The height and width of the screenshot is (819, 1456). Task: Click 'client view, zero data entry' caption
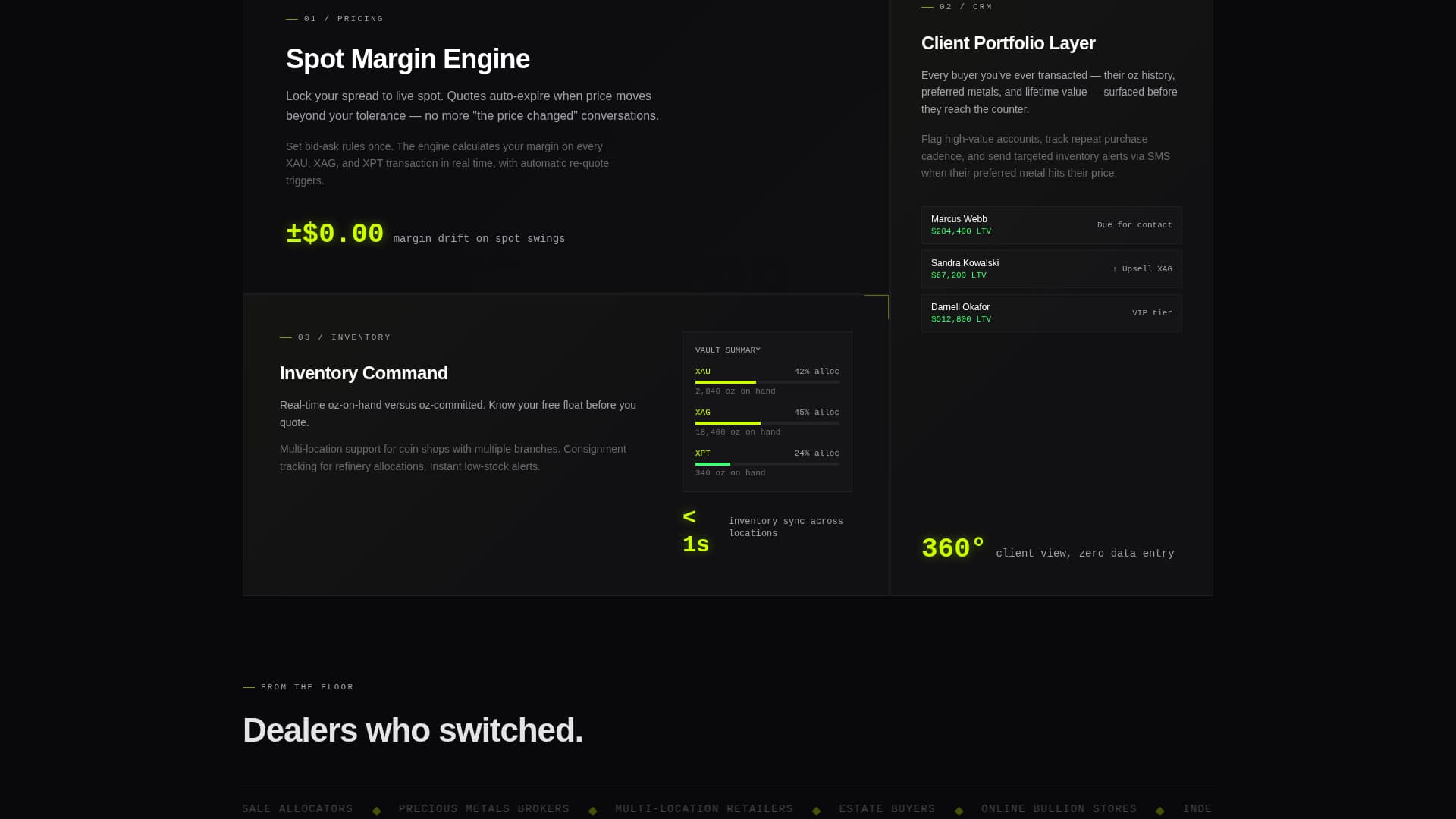click(1085, 554)
